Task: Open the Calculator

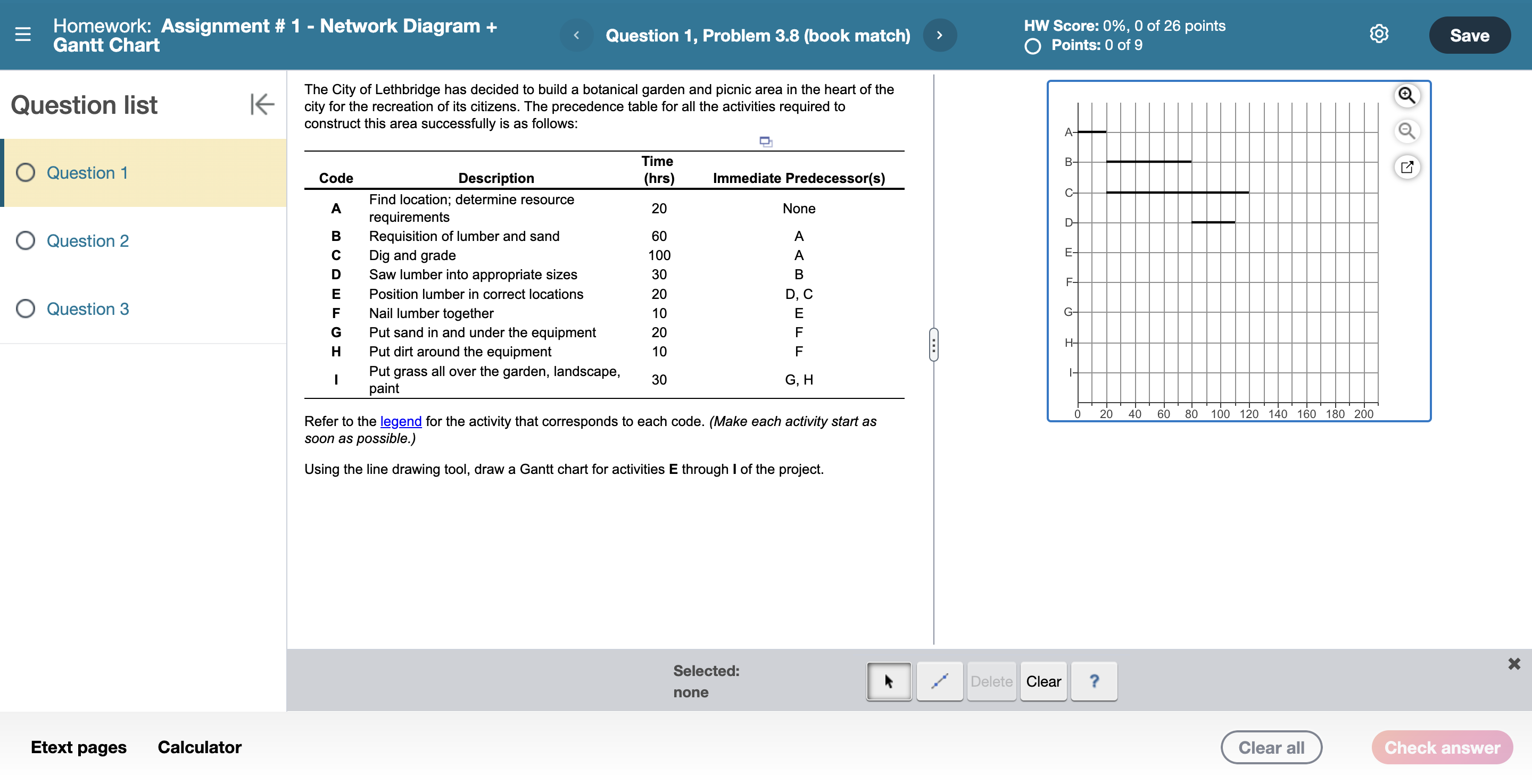Action: [198, 747]
